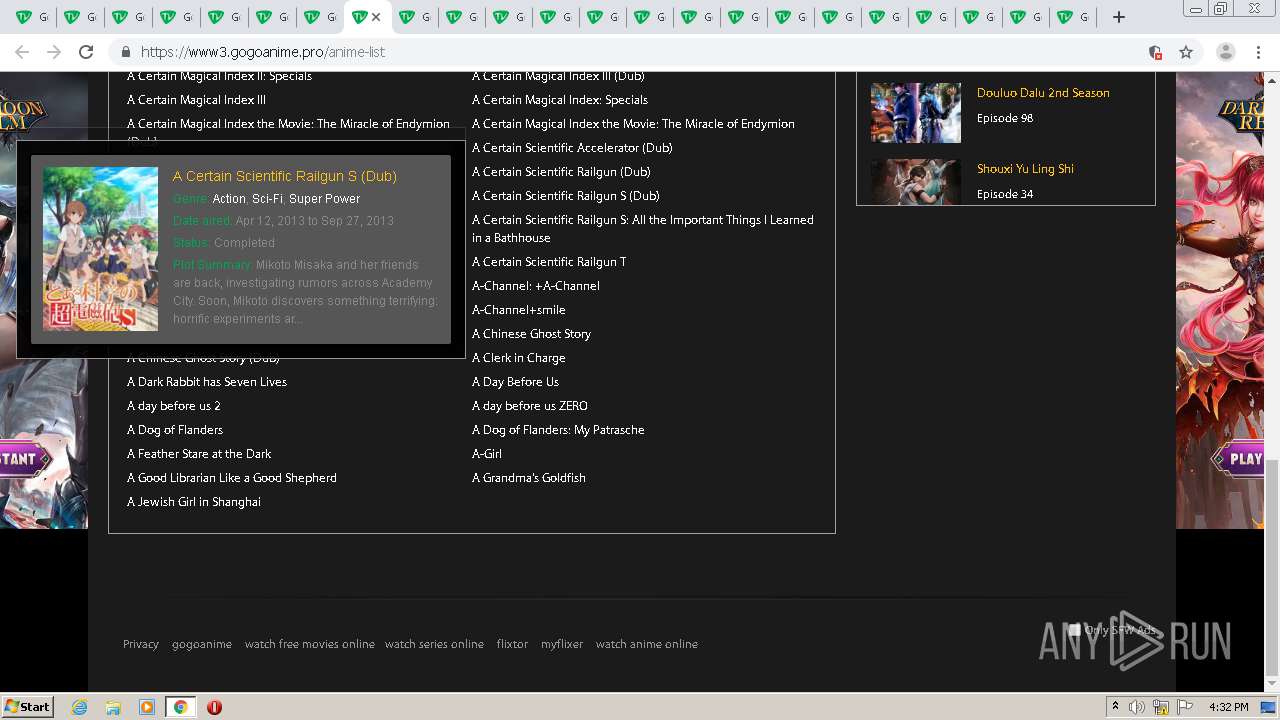Open the media player taskbar icon

pos(147,707)
